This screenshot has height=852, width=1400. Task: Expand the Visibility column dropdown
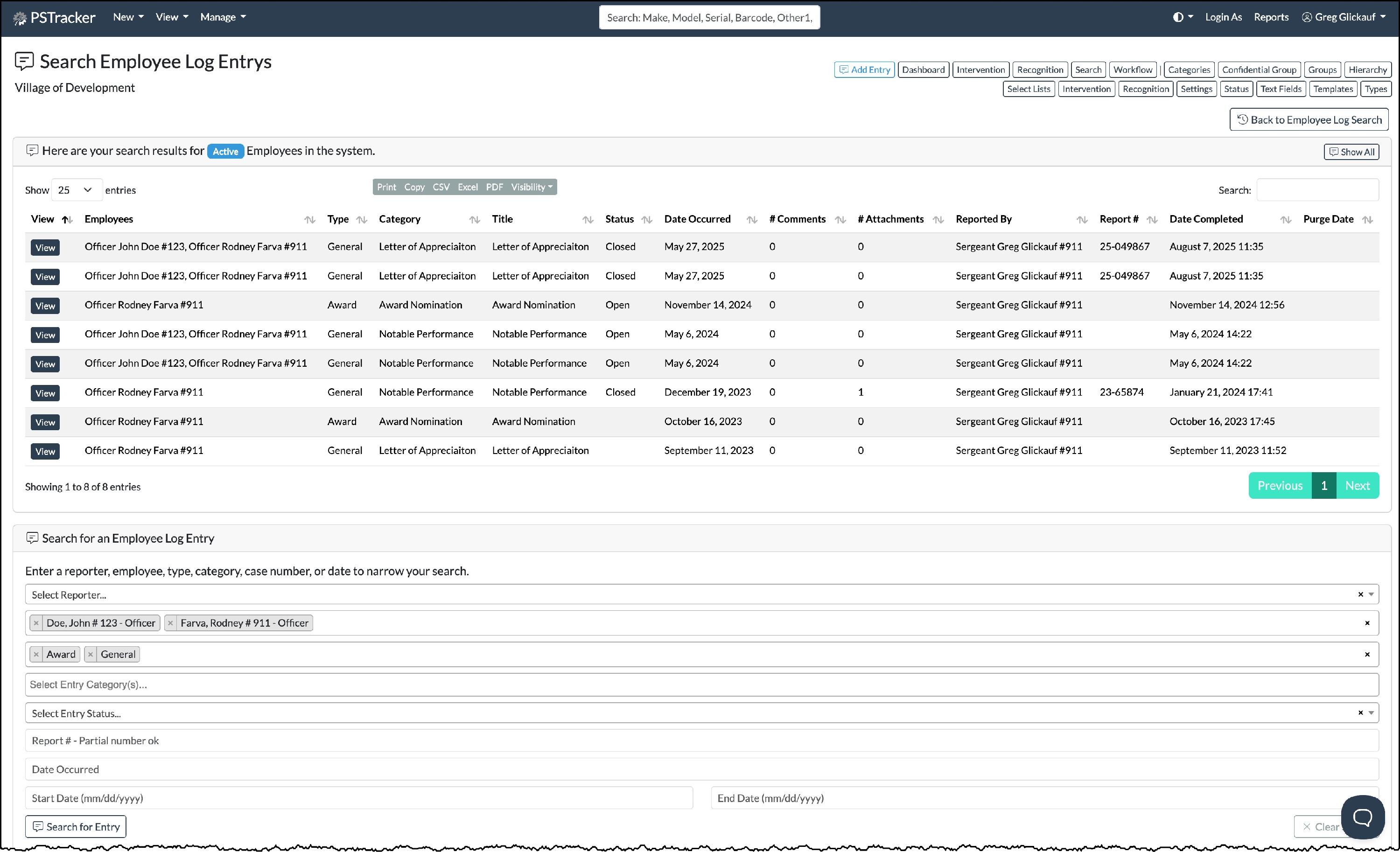click(x=531, y=187)
